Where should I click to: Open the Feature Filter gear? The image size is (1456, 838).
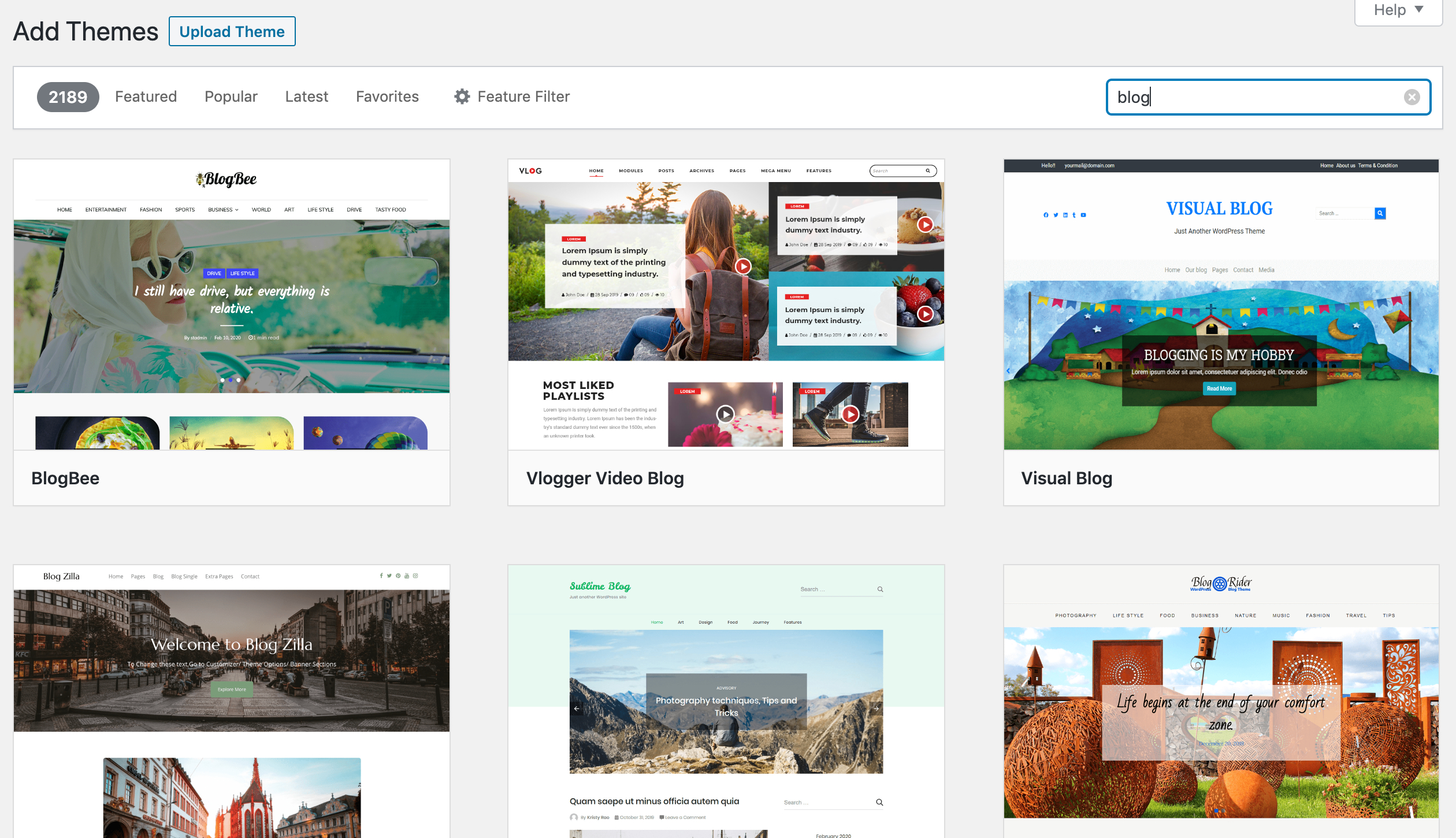tap(462, 97)
